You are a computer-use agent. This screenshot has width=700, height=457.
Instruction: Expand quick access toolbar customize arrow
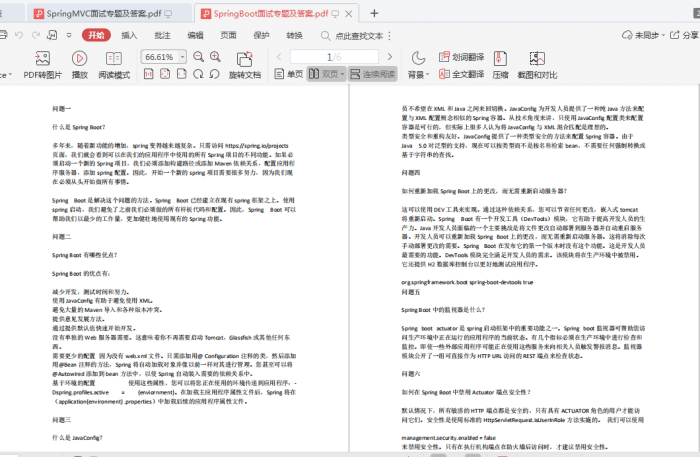69,35
